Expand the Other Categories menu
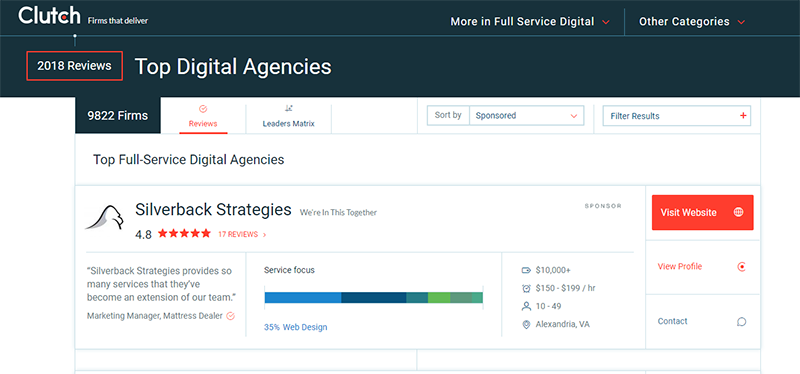The width and height of the screenshot is (800, 374). click(x=692, y=22)
